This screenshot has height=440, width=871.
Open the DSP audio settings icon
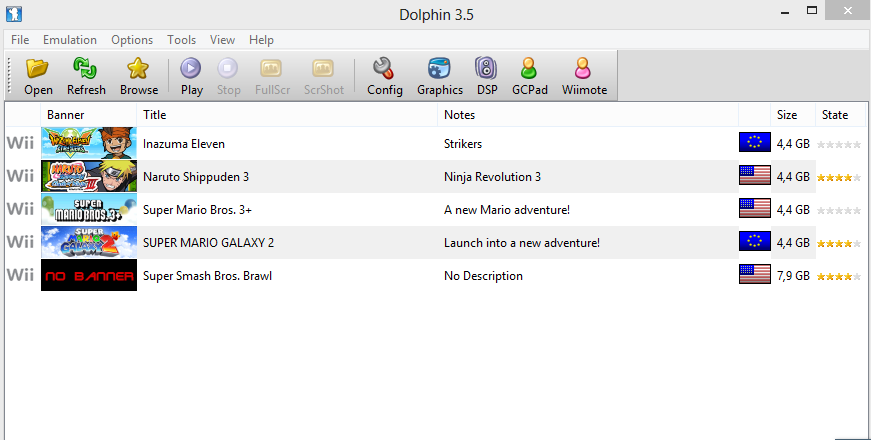[x=487, y=69]
